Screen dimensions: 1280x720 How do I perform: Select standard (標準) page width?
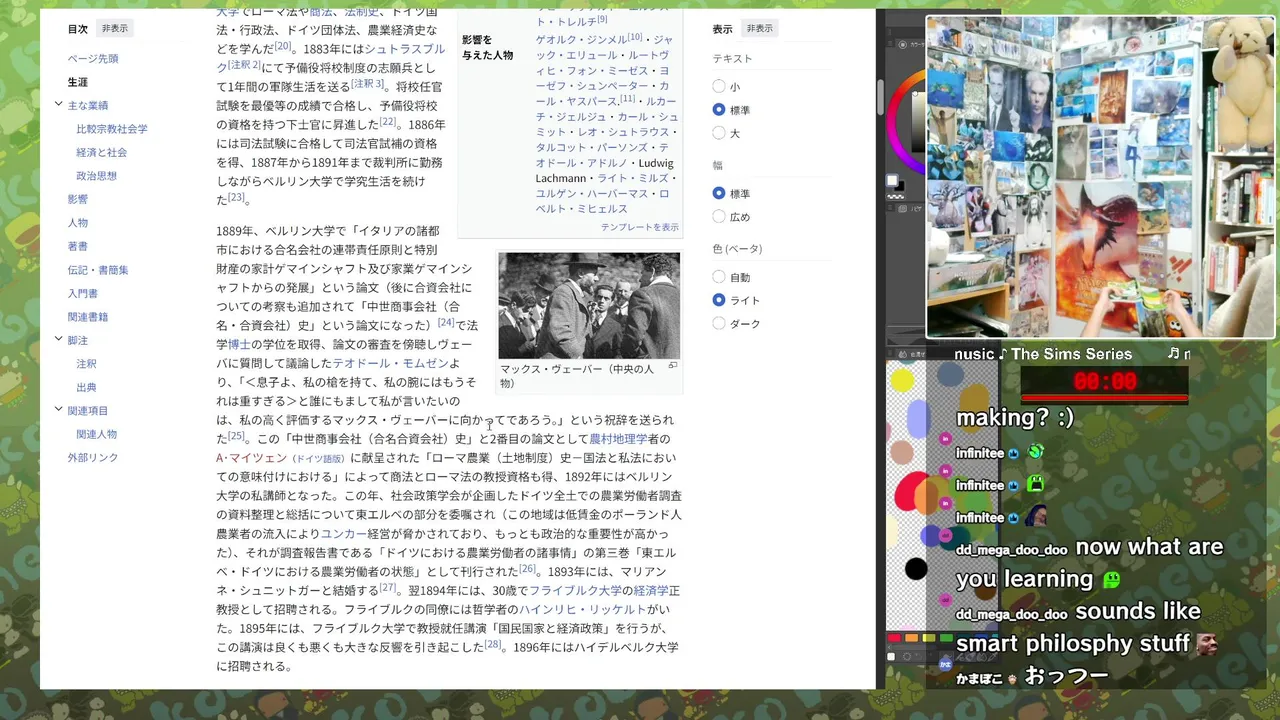coord(719,193)
